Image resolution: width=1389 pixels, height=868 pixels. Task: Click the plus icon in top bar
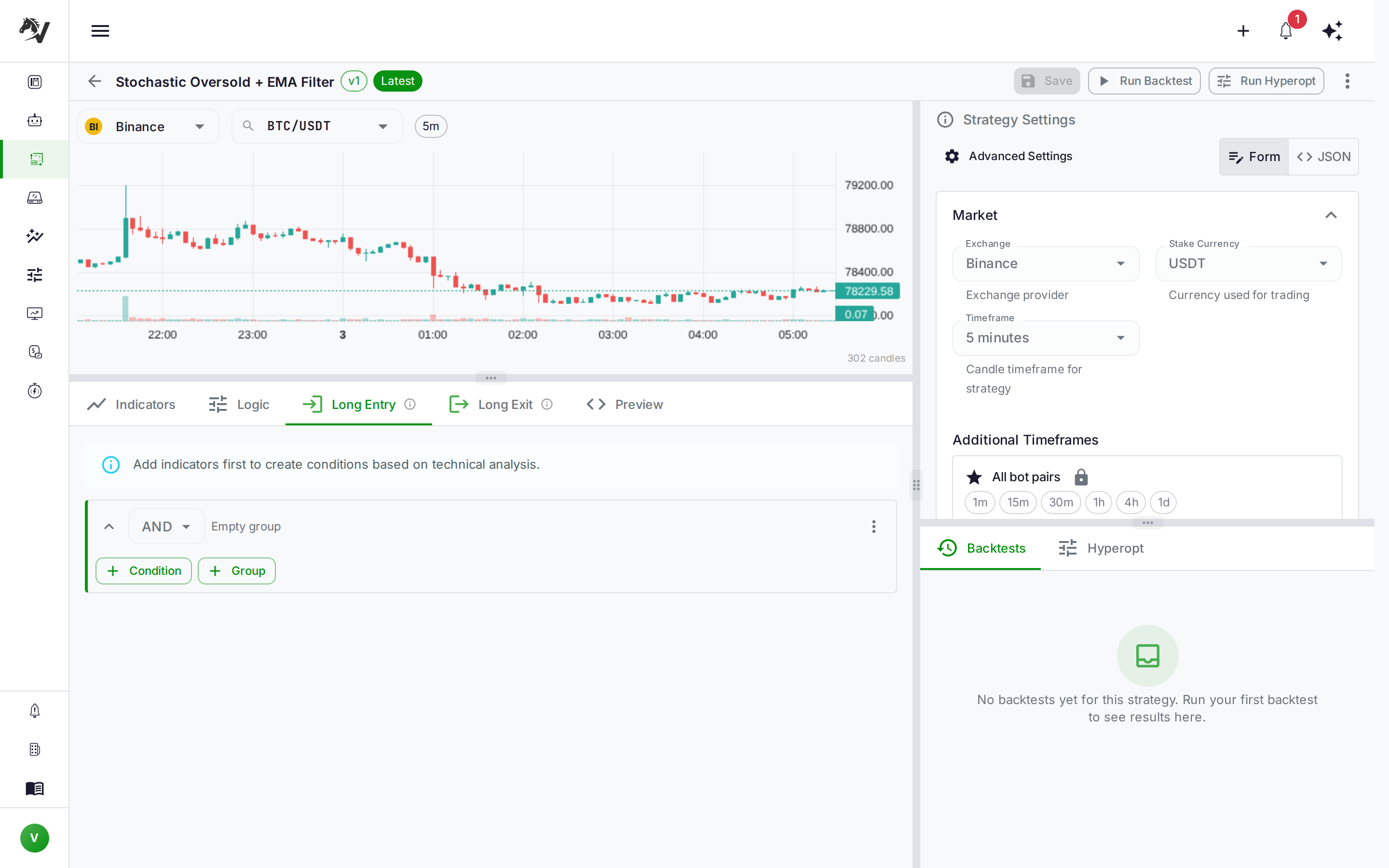[x=1243, y=31]
